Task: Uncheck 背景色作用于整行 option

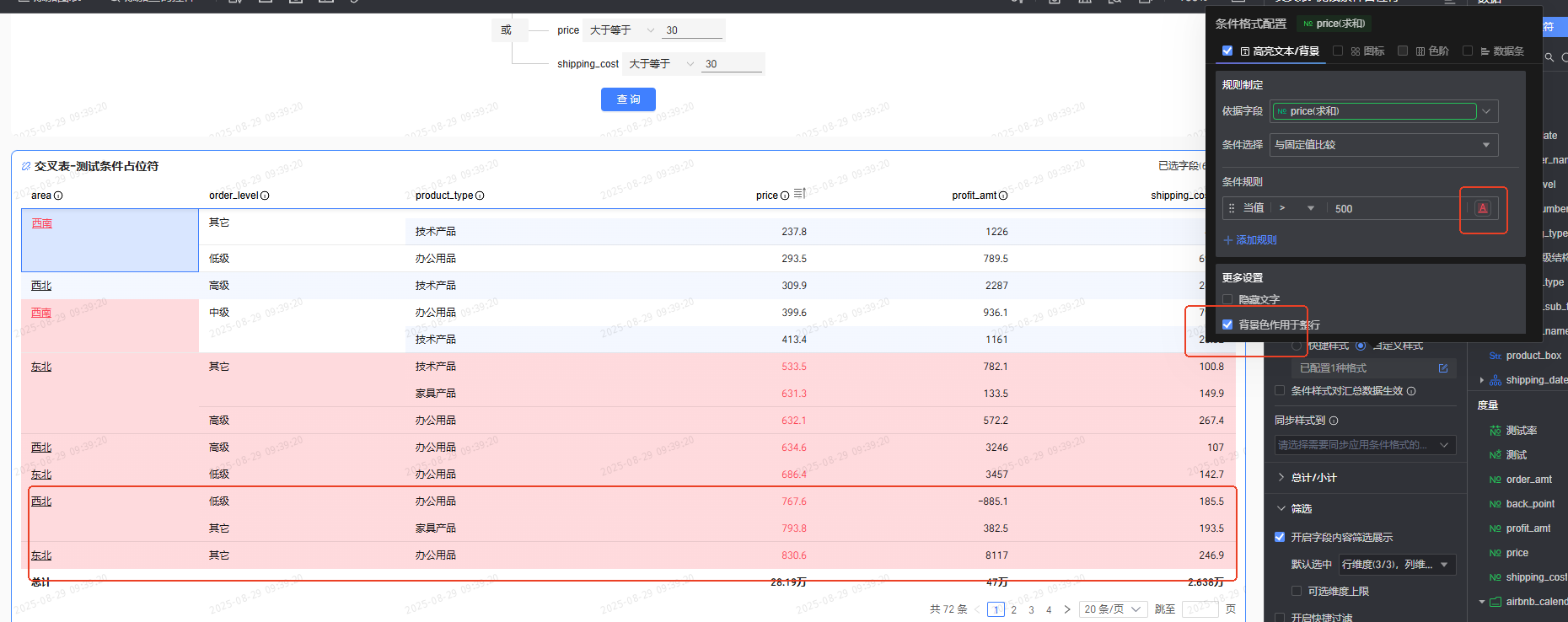Action: click(x=1227, y=324)
